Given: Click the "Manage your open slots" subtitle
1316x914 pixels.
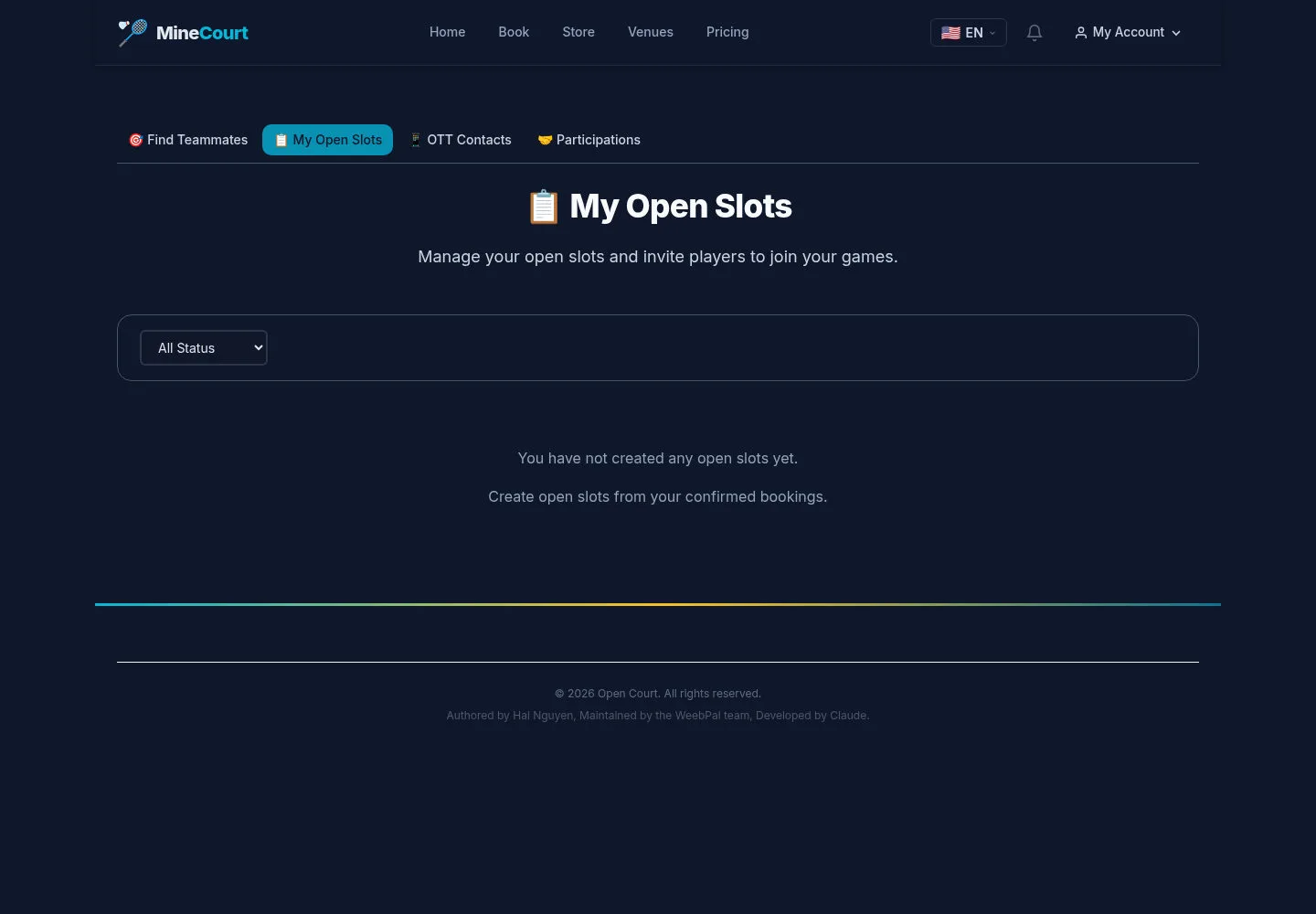Looking at the screenshot, I should (658, 257).
